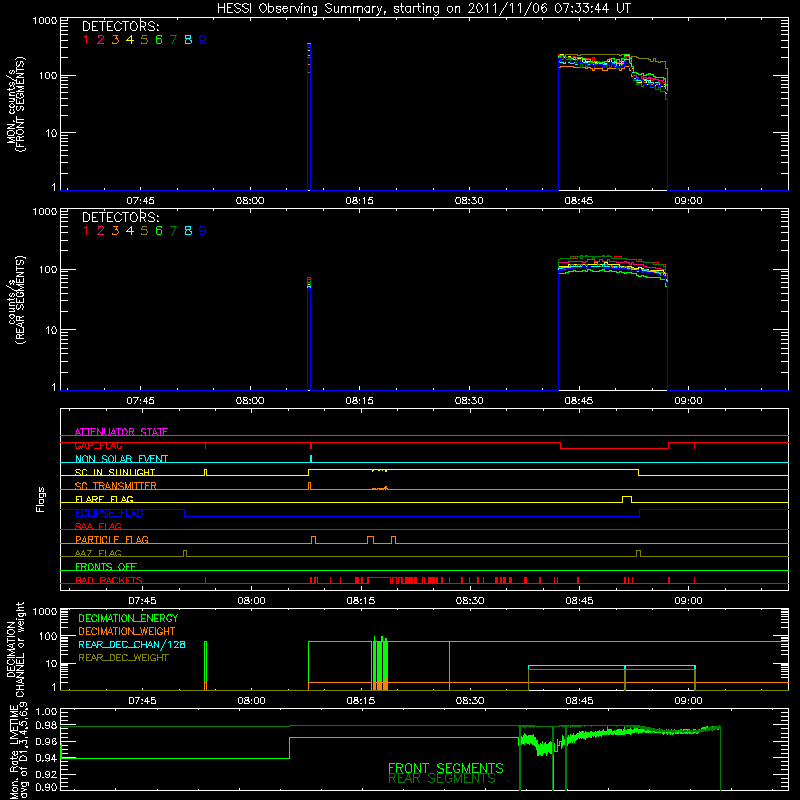The image size is (800, 800).
Task: Select detector 3 in front segments legend
Action: point(115,40)
